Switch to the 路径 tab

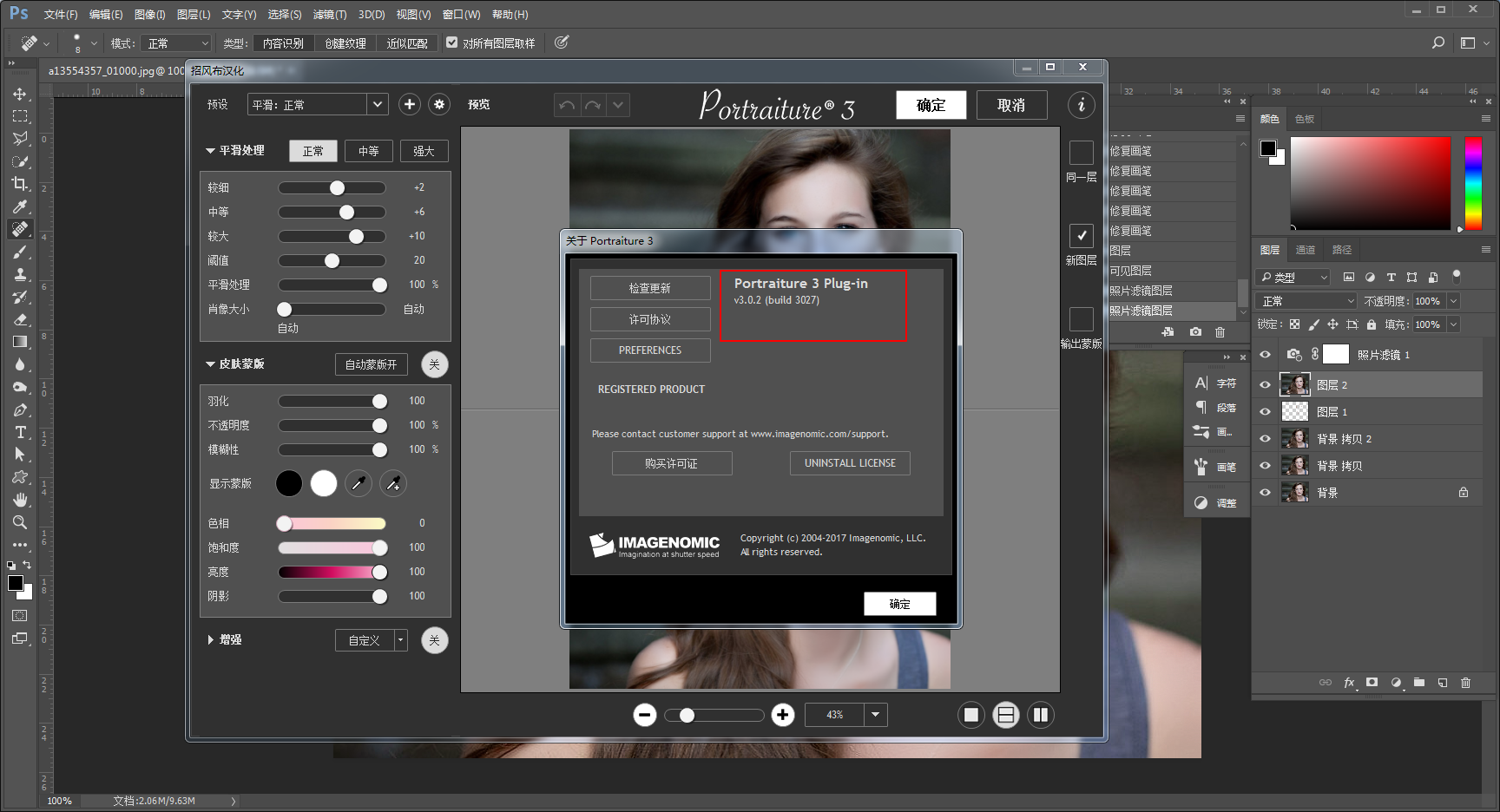pyautogui.click(x=1342, y=250)
